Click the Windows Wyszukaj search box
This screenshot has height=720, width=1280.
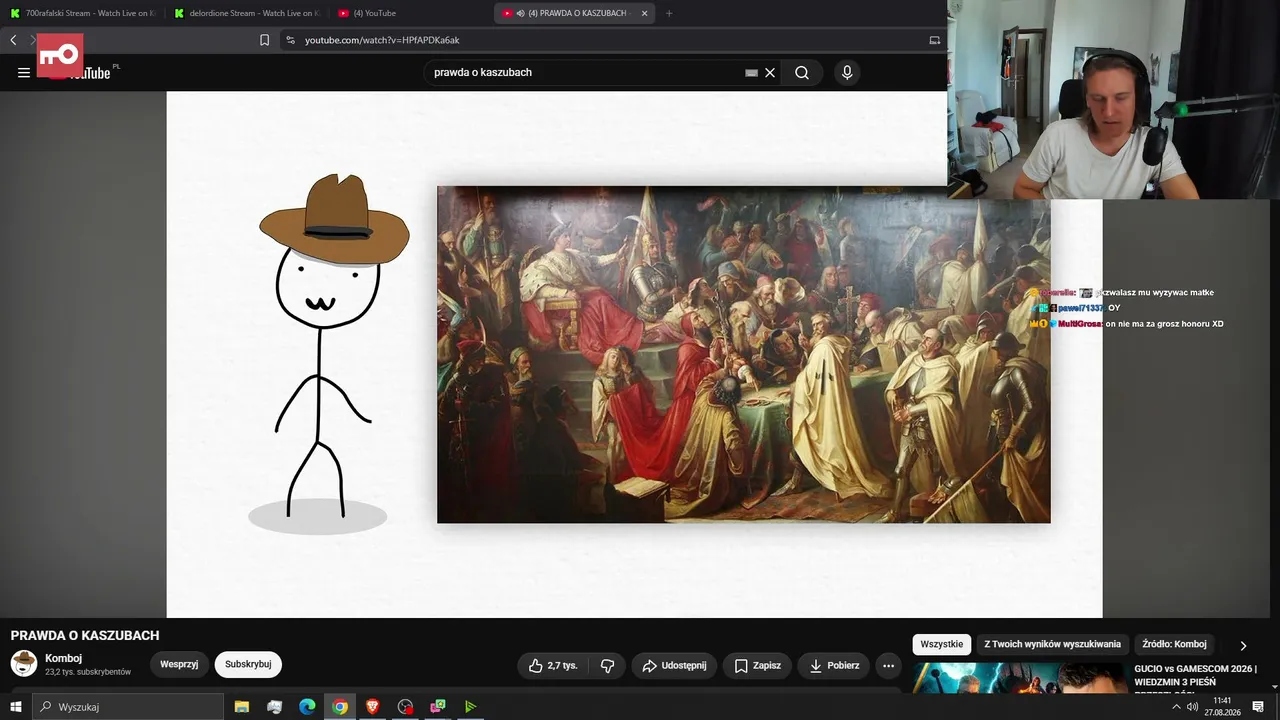(x=128, y=707)
